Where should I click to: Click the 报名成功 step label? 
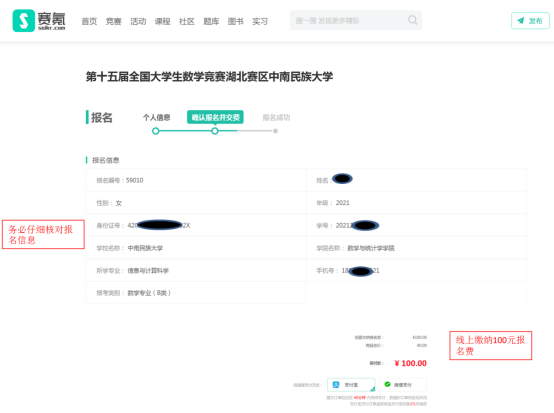(276, 117)
